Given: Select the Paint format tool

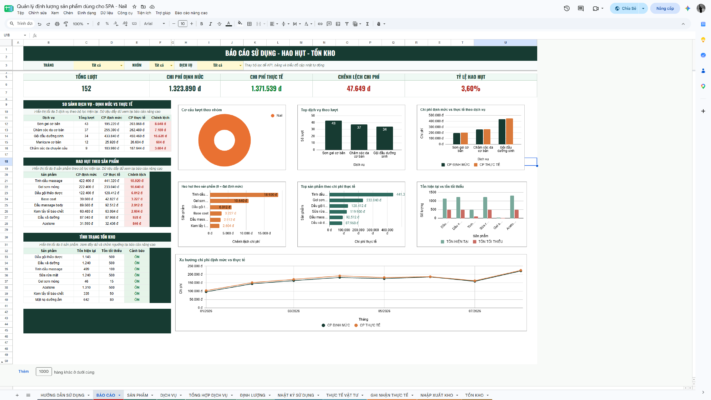Looking at the screenshot, I should click(66, 24).
